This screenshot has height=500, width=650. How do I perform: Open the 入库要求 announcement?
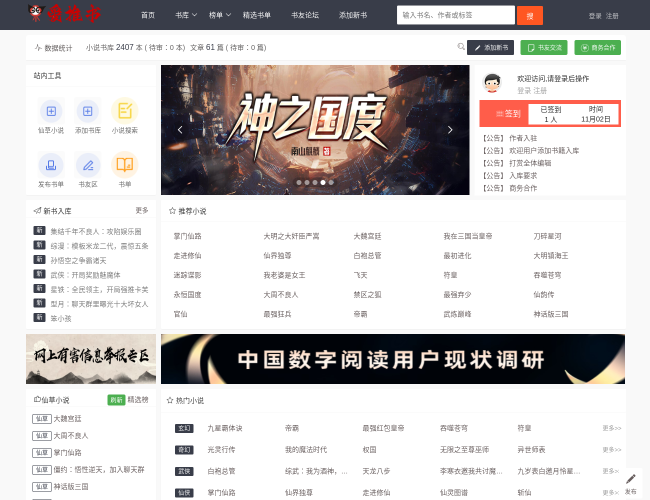(x=523, y=175)
